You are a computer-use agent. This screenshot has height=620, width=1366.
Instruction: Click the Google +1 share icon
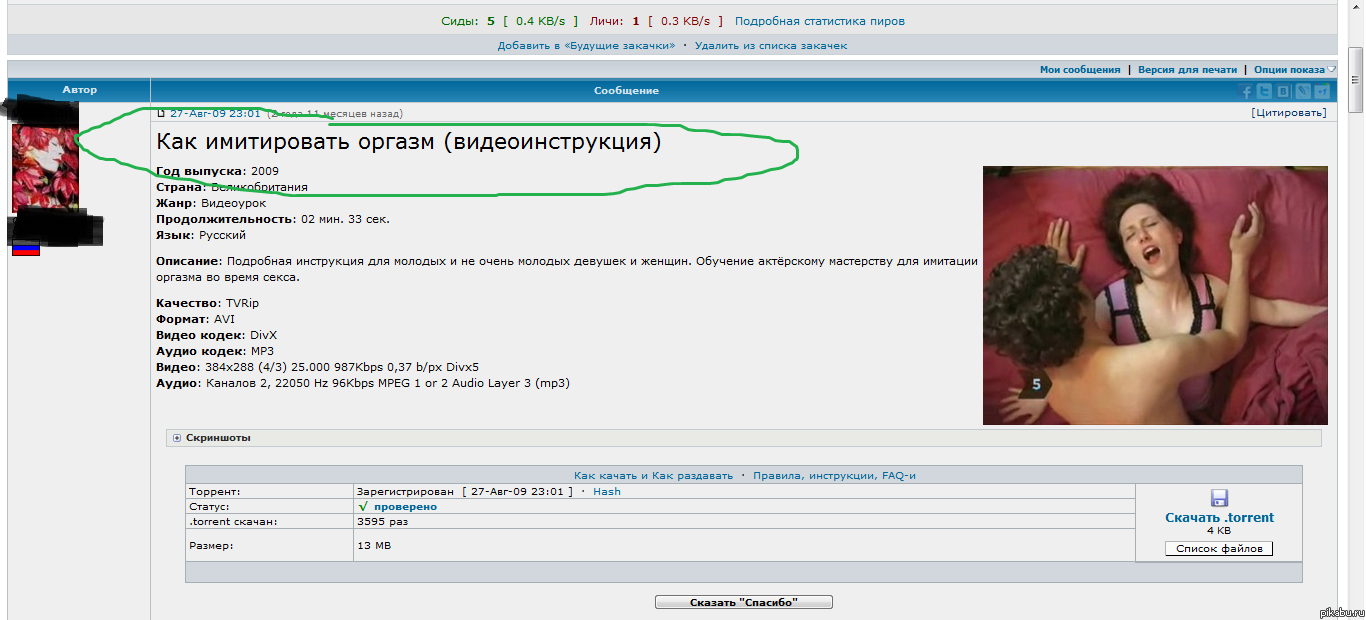coord(1320,91)
